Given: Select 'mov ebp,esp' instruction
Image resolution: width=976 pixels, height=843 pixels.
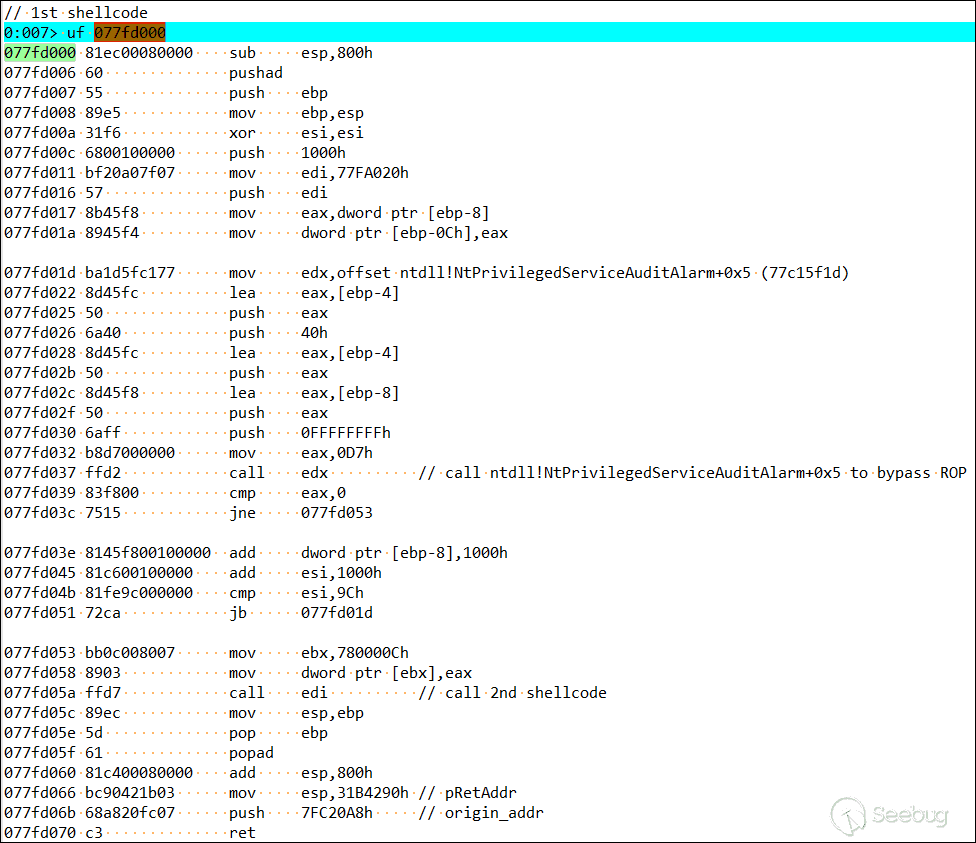Looking at the screenshot, I should pyautogui.click(x=296, y=113).
